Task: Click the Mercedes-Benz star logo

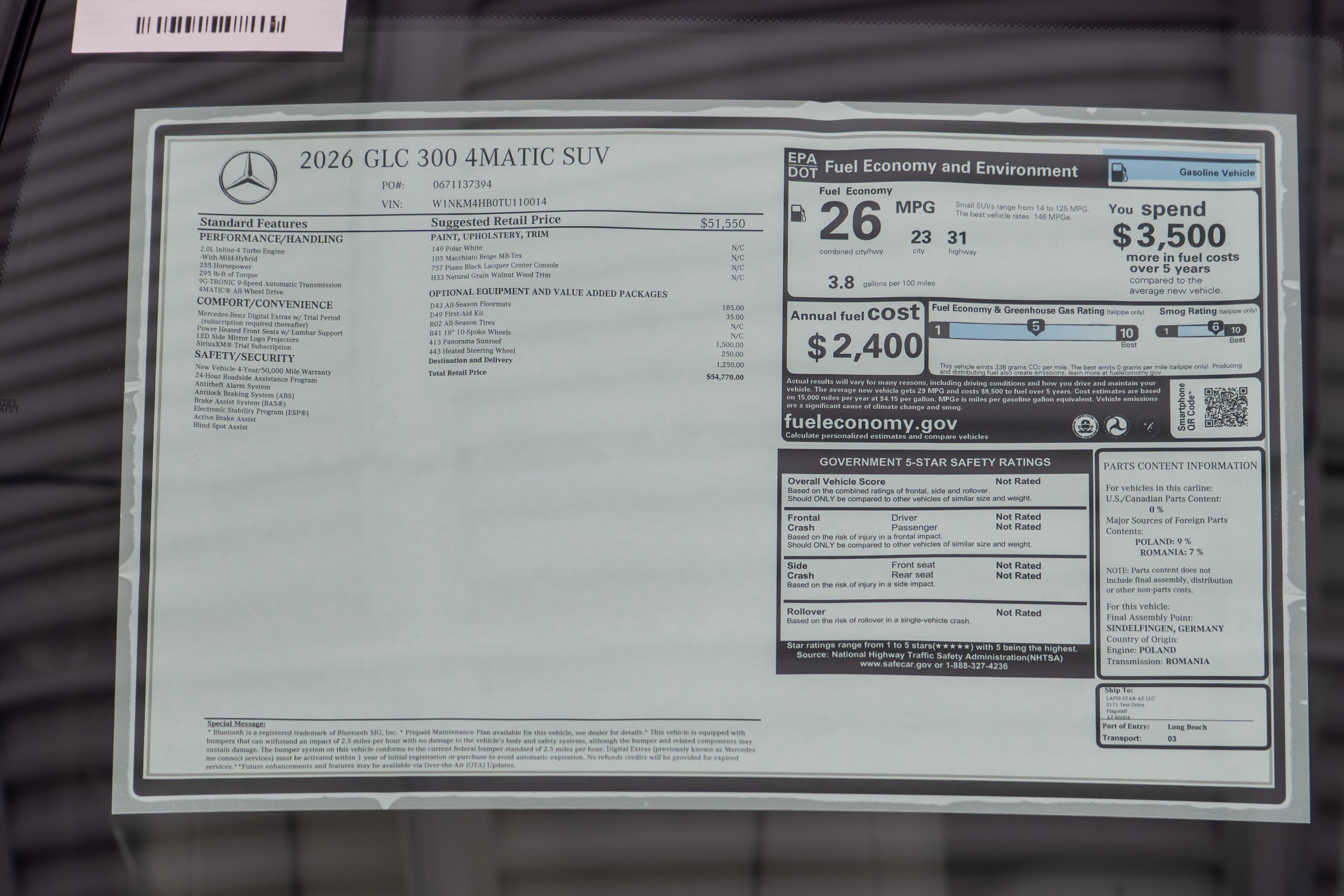Action: (x=248, y=177)
